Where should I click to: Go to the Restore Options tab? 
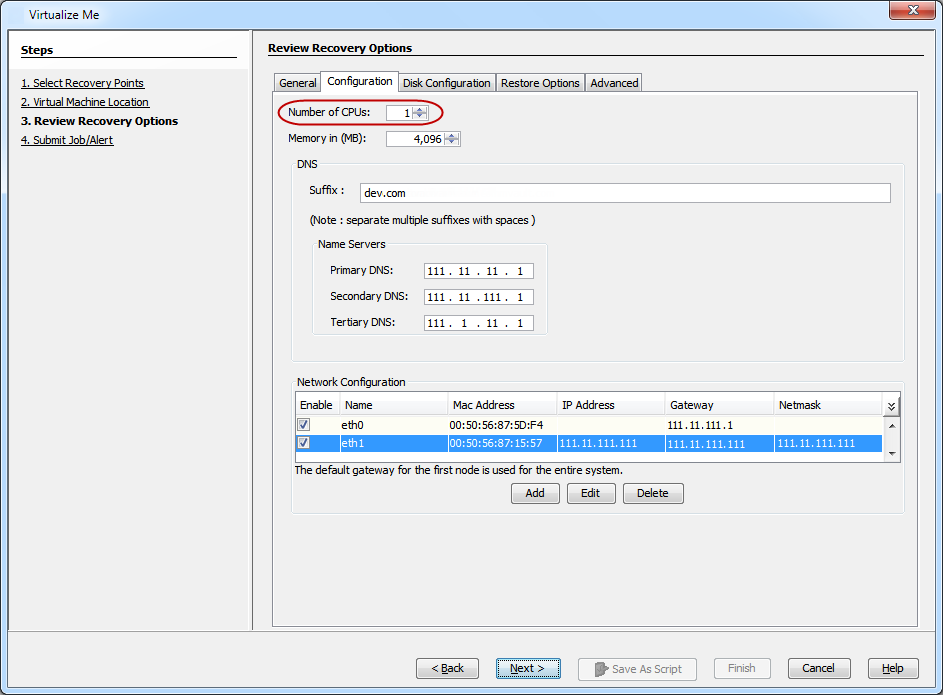[540, 83]
